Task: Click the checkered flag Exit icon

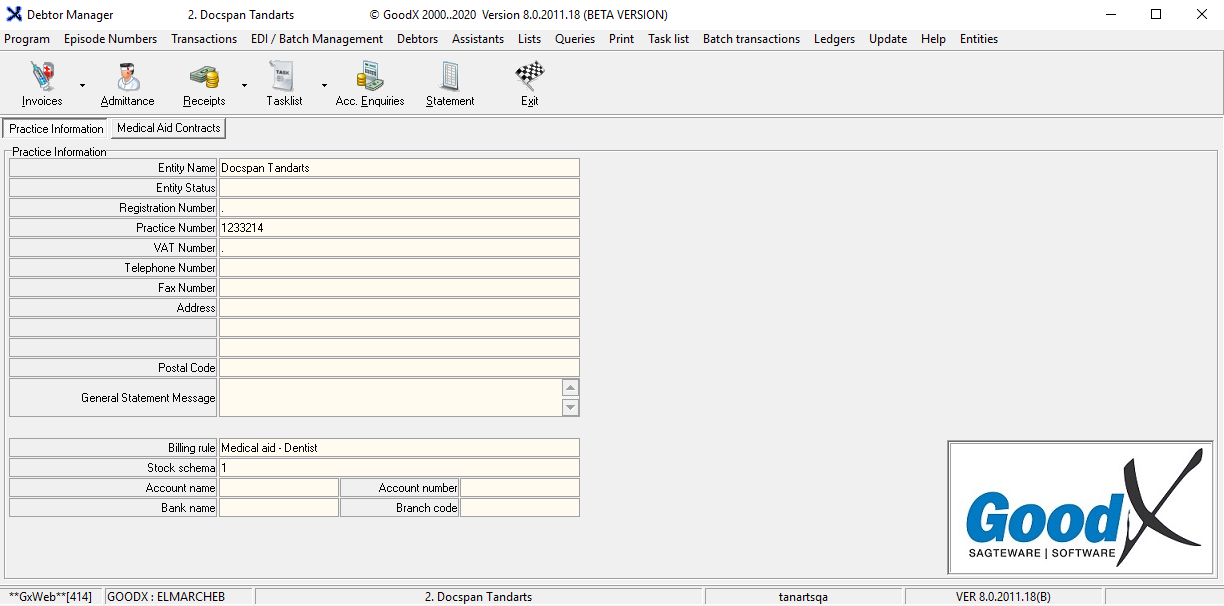Action: pyautogui.click(x=529, y=77)
